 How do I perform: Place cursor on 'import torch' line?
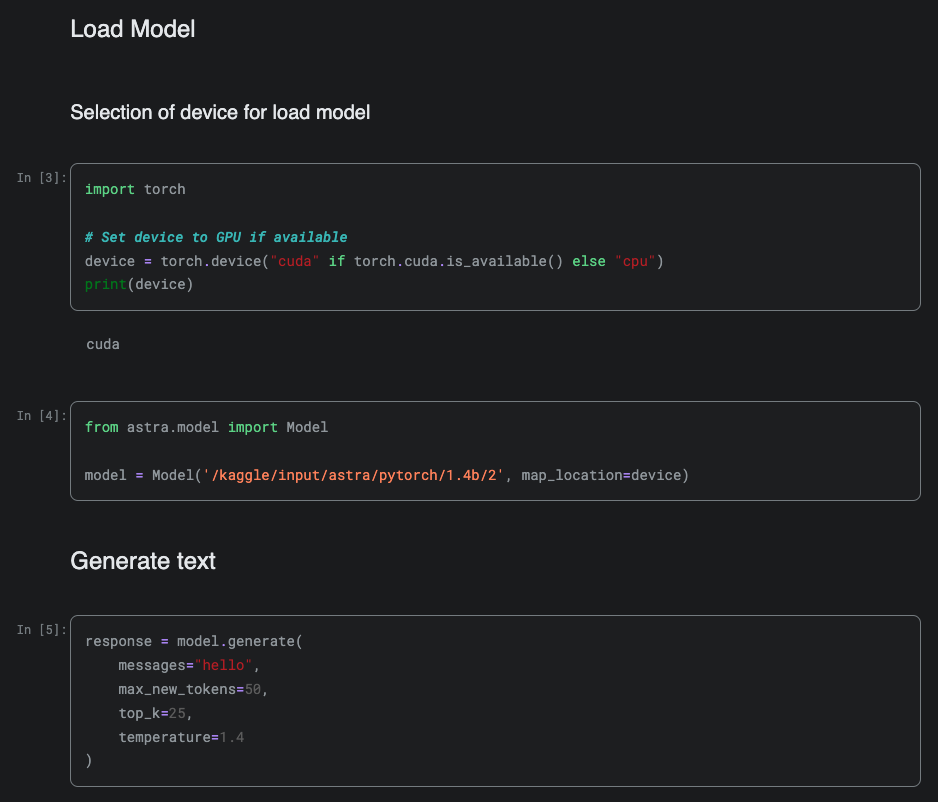tap(135, 189)
